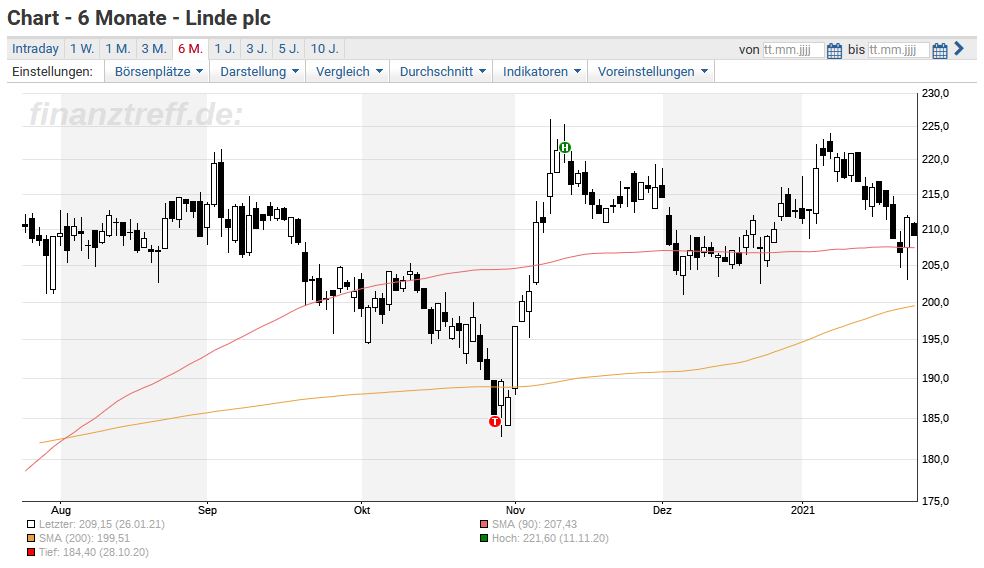This screenshot has height=568, width=984.
Task: Open the 'von' date calendar picker icon
Action: [x=834, y=50]
